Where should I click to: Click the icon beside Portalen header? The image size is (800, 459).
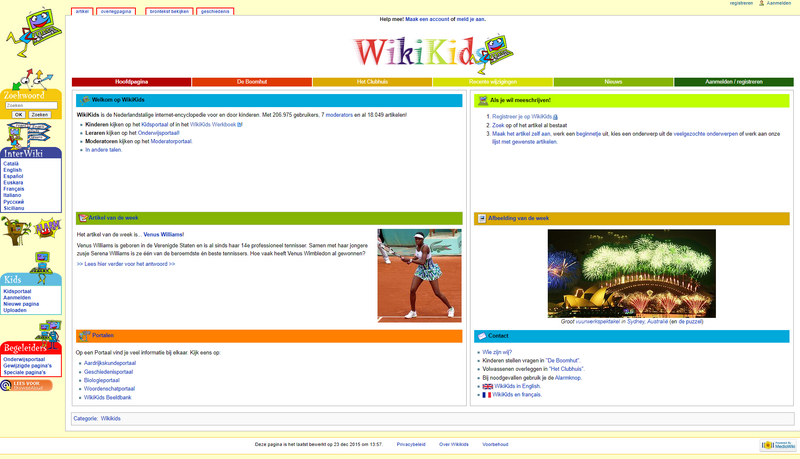[x=85, y=336]
